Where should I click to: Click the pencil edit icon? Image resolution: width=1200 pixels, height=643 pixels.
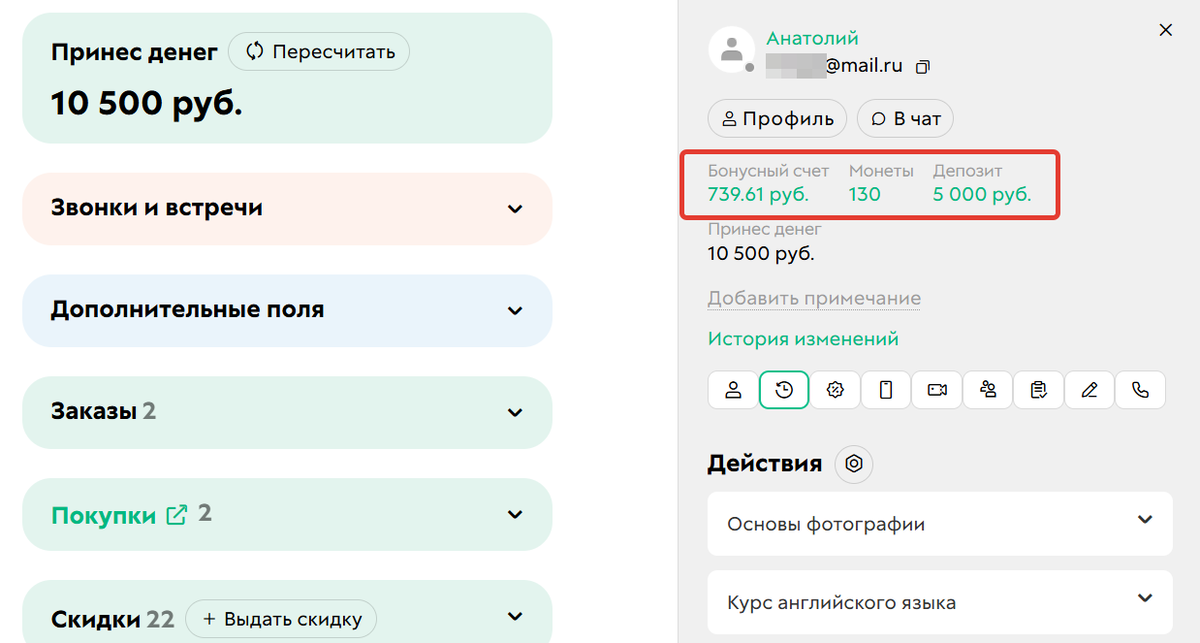click(x=1090, y=390)
